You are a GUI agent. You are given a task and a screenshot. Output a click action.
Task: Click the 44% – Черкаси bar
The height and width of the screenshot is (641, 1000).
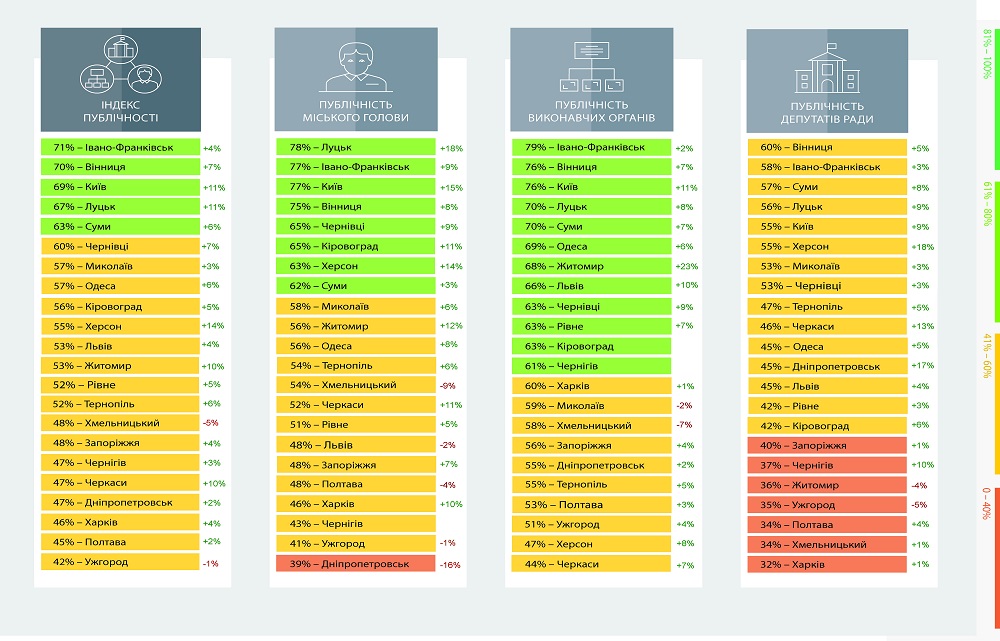591,564
